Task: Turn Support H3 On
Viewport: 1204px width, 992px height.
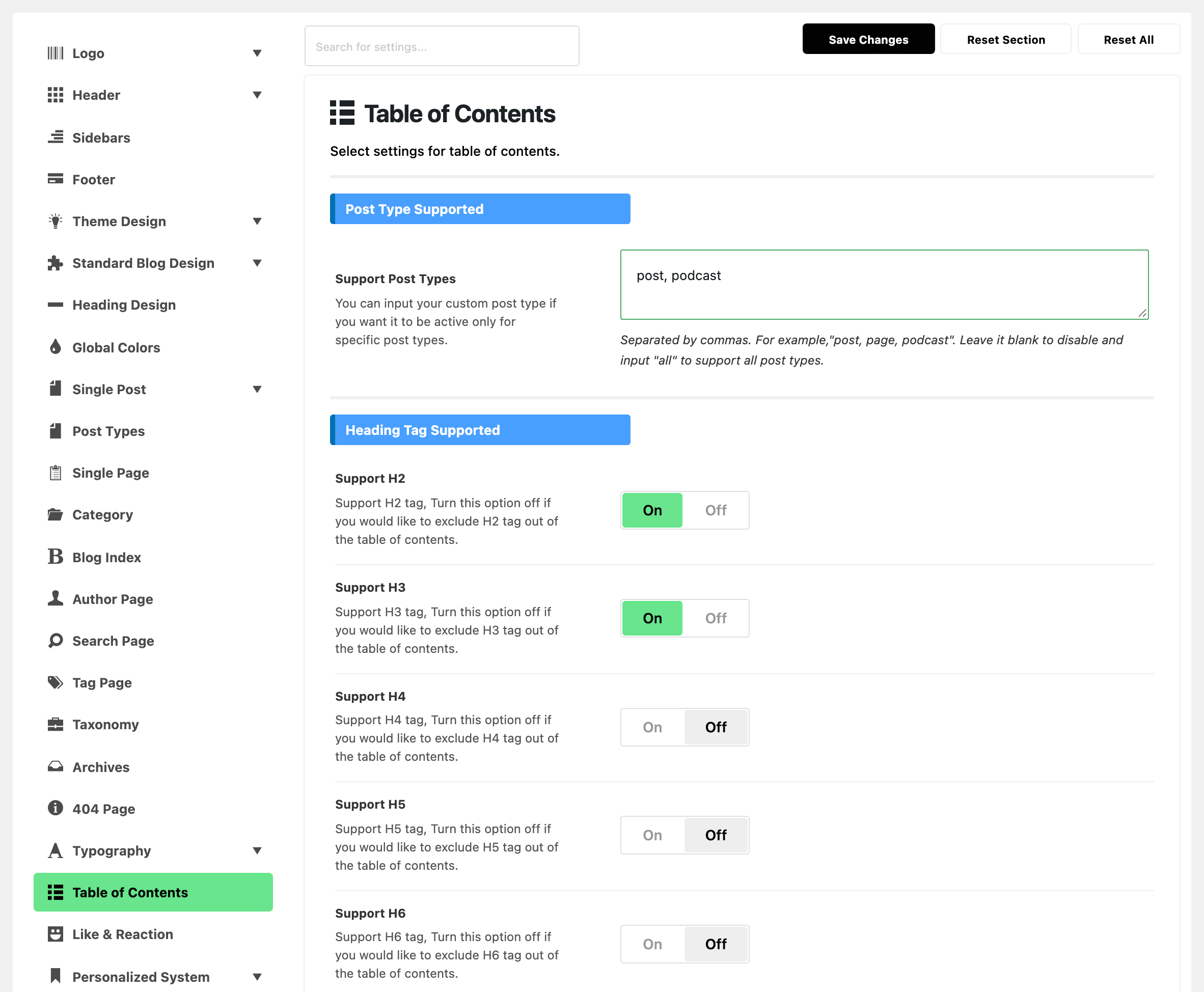Action: click(652, 618)
